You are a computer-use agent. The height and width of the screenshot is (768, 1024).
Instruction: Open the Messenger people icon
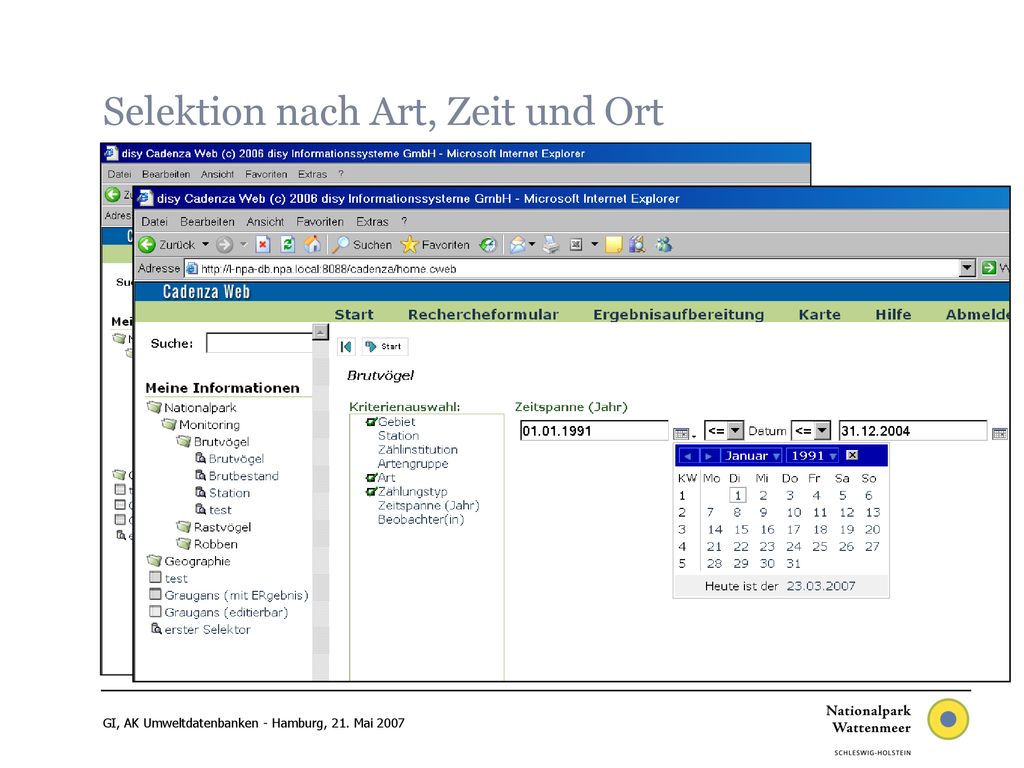664,245
